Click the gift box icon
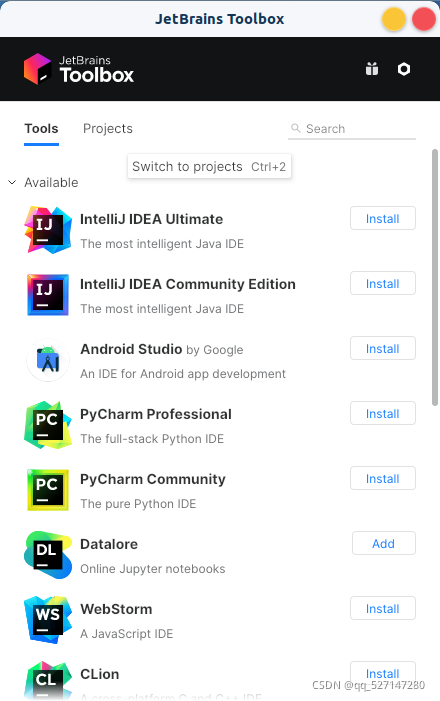 click(372, 69)
